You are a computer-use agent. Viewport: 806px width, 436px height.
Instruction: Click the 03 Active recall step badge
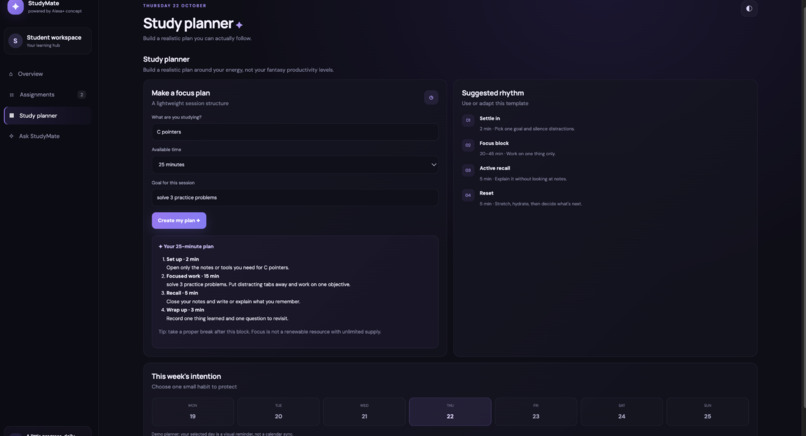tap(468, 170)
